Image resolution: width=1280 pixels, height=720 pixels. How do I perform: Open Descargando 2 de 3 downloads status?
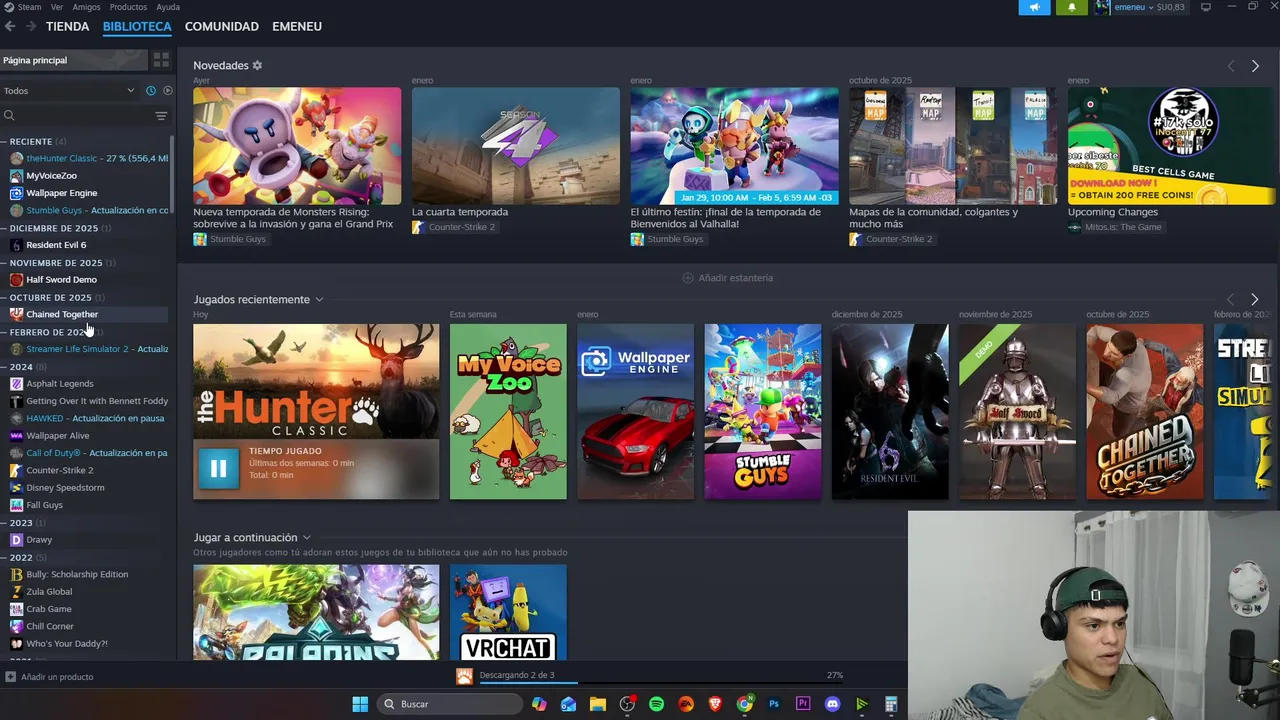[516, 675]
